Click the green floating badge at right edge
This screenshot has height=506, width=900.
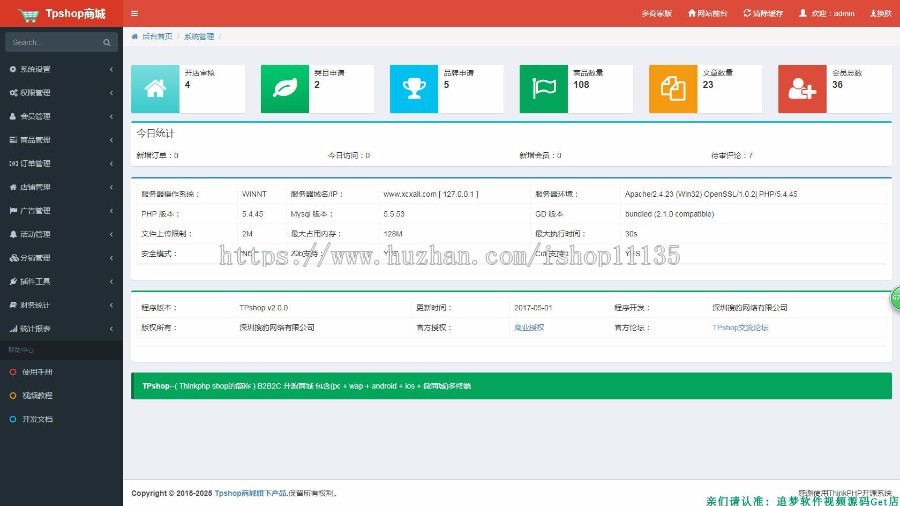tap(895, 298)
